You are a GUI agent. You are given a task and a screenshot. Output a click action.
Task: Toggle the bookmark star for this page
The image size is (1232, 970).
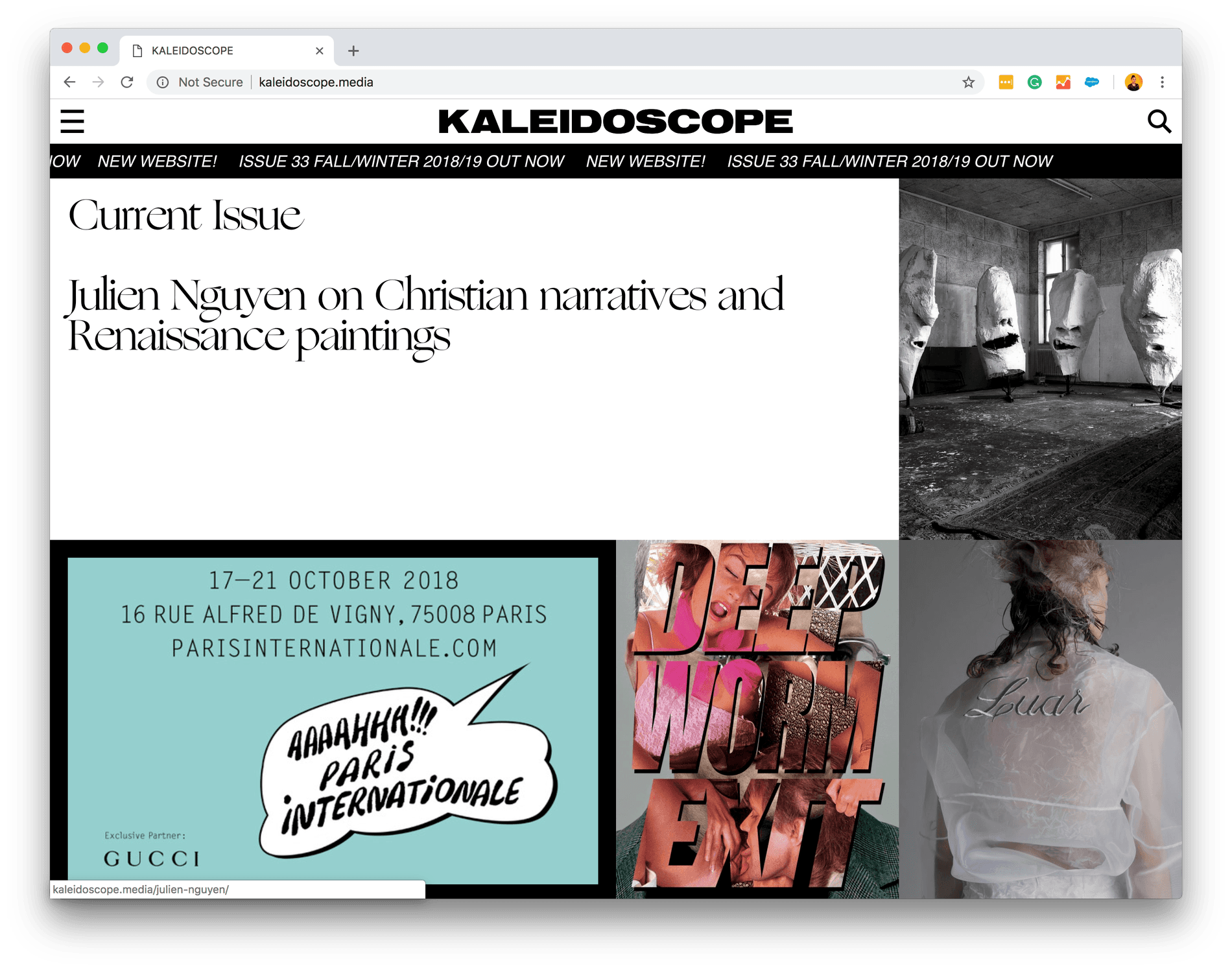pos(968,82)
